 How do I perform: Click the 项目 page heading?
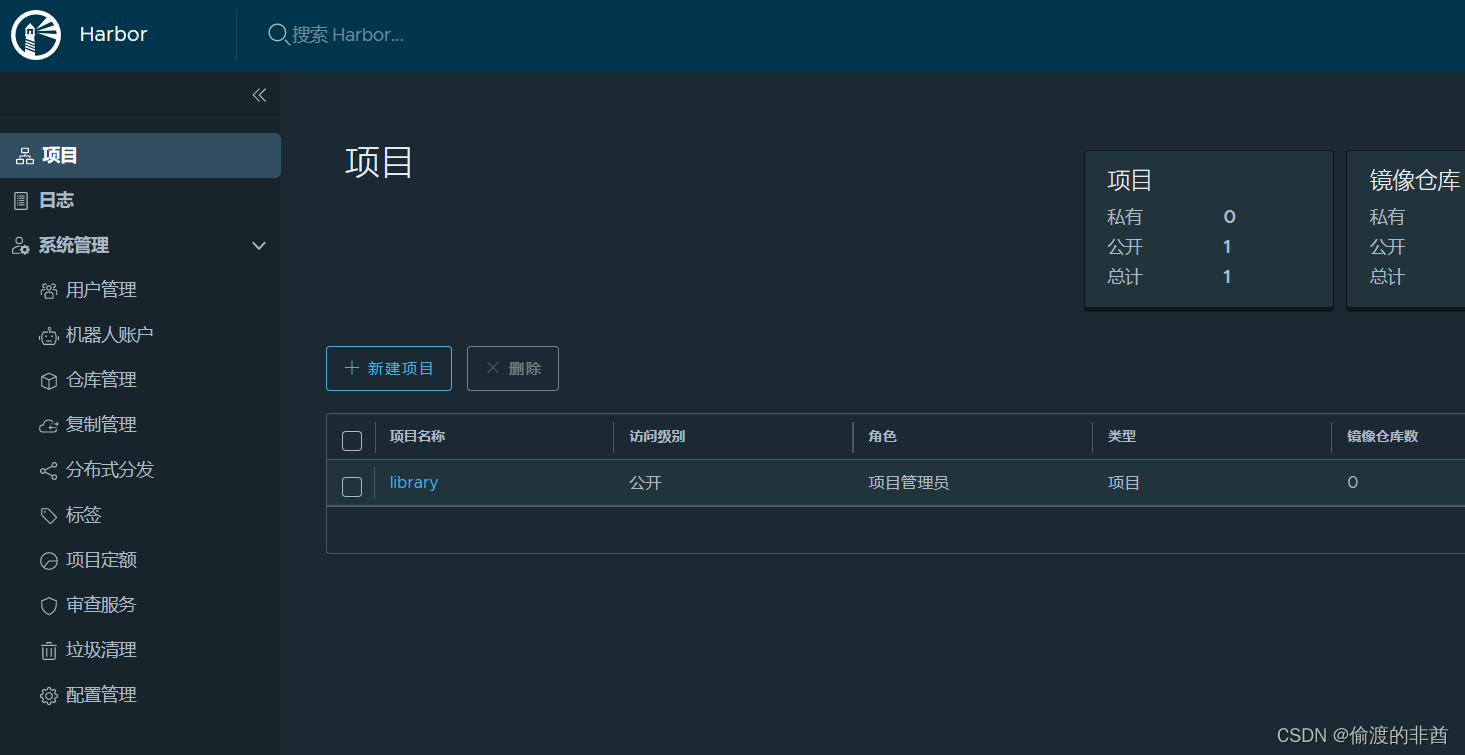(379, 162)
